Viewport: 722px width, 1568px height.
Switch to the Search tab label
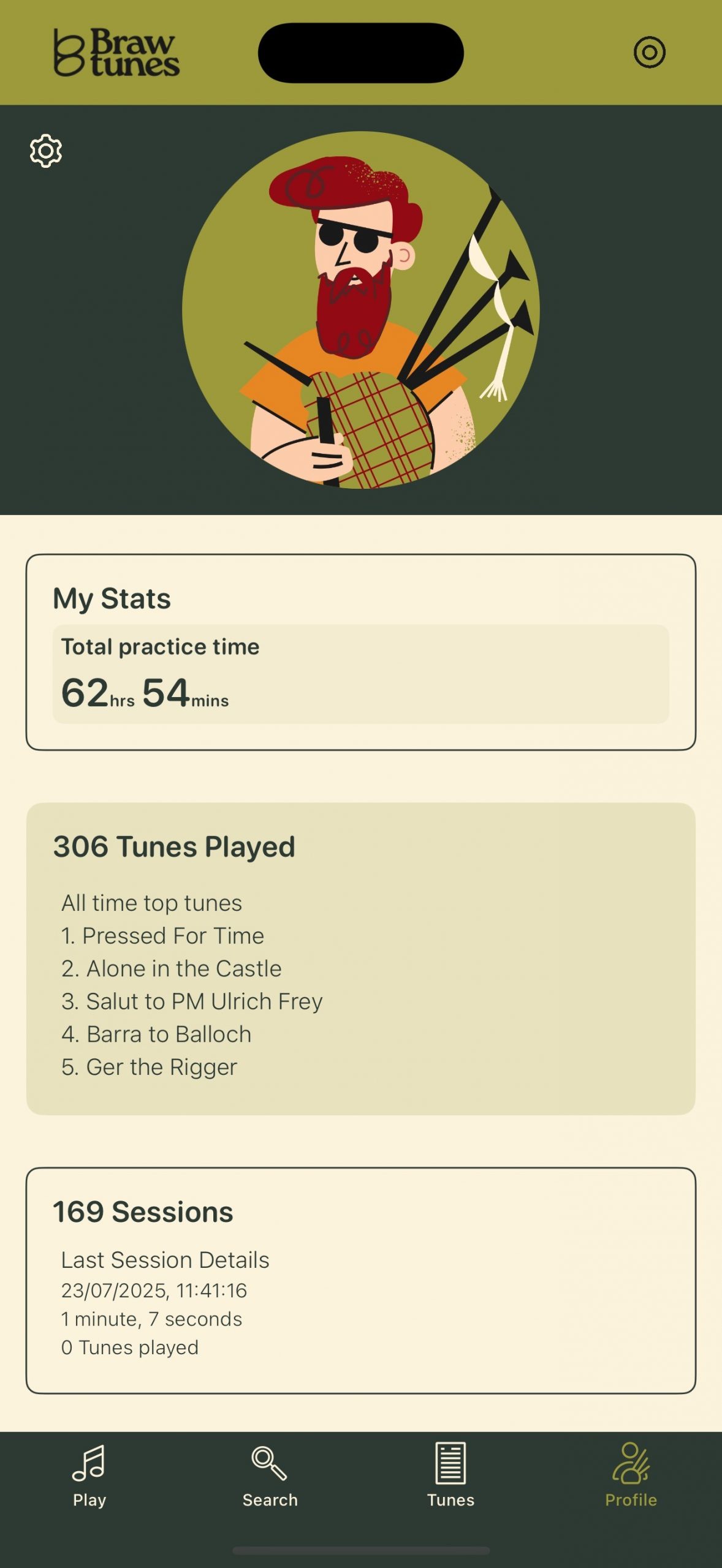[270, 1500]
